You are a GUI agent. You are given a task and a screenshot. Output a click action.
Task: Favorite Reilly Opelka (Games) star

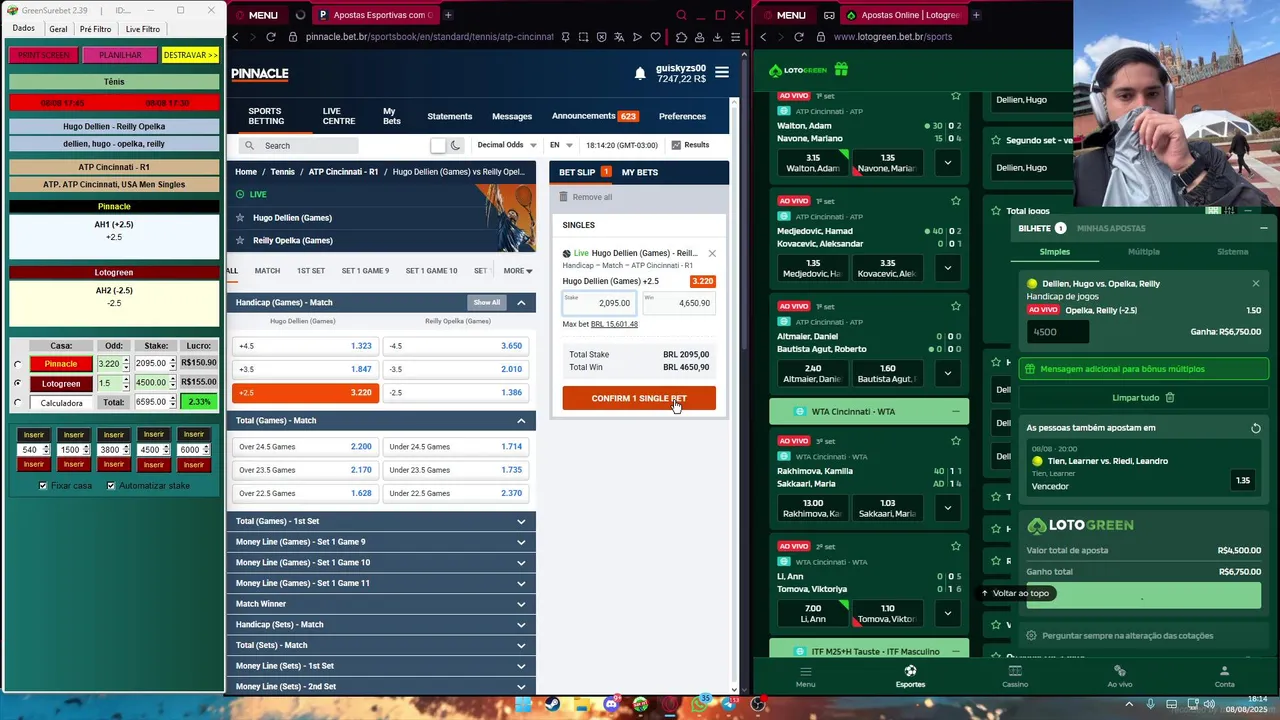tap(240, 240)
